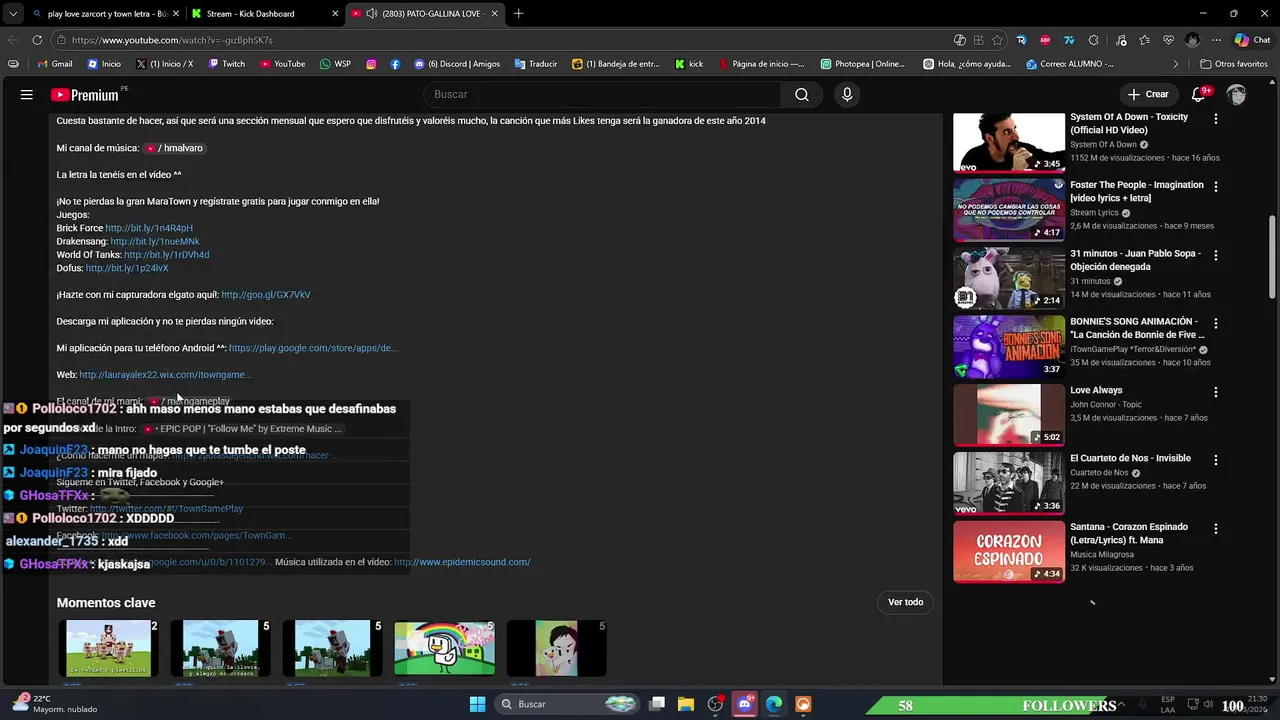Image resolution: width=1280 pixels, height=720 pixels.
Task: Open World Of Tanks bit.ly link
Action: [167, 255]
